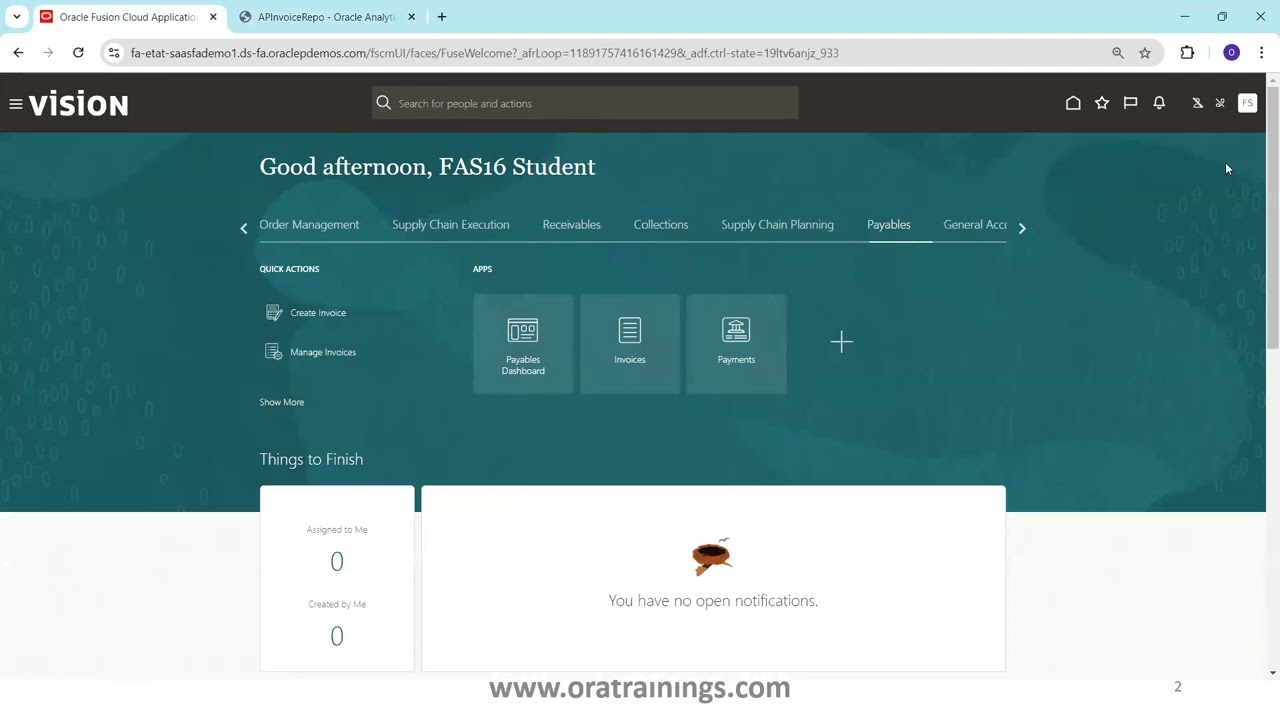Click the Vision logo
The image size is (1280, 720).
[x=79, y=104]
